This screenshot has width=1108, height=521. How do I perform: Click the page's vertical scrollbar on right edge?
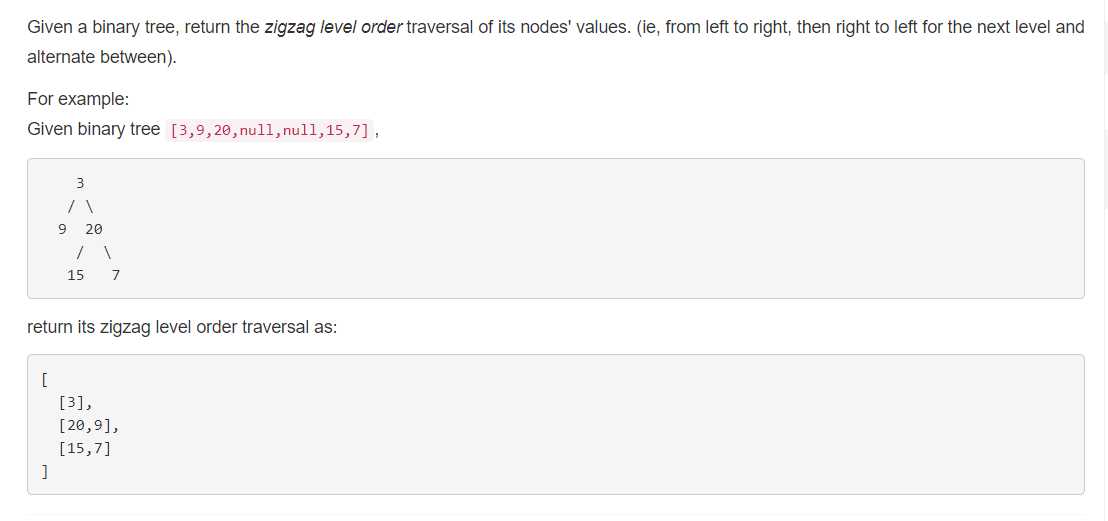tap(1104, 260)
